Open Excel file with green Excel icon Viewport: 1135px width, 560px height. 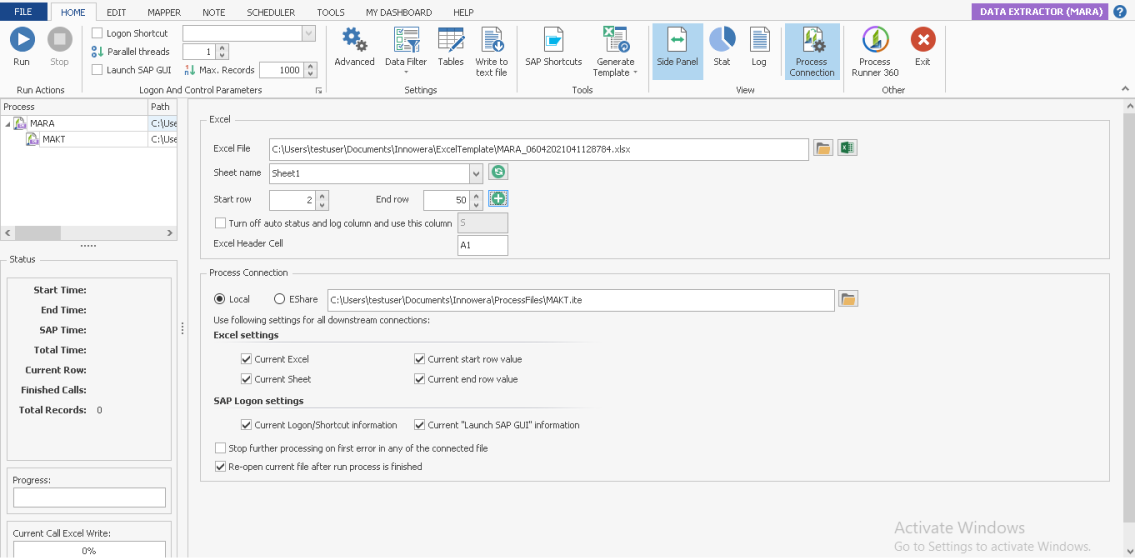pos(848,149)
